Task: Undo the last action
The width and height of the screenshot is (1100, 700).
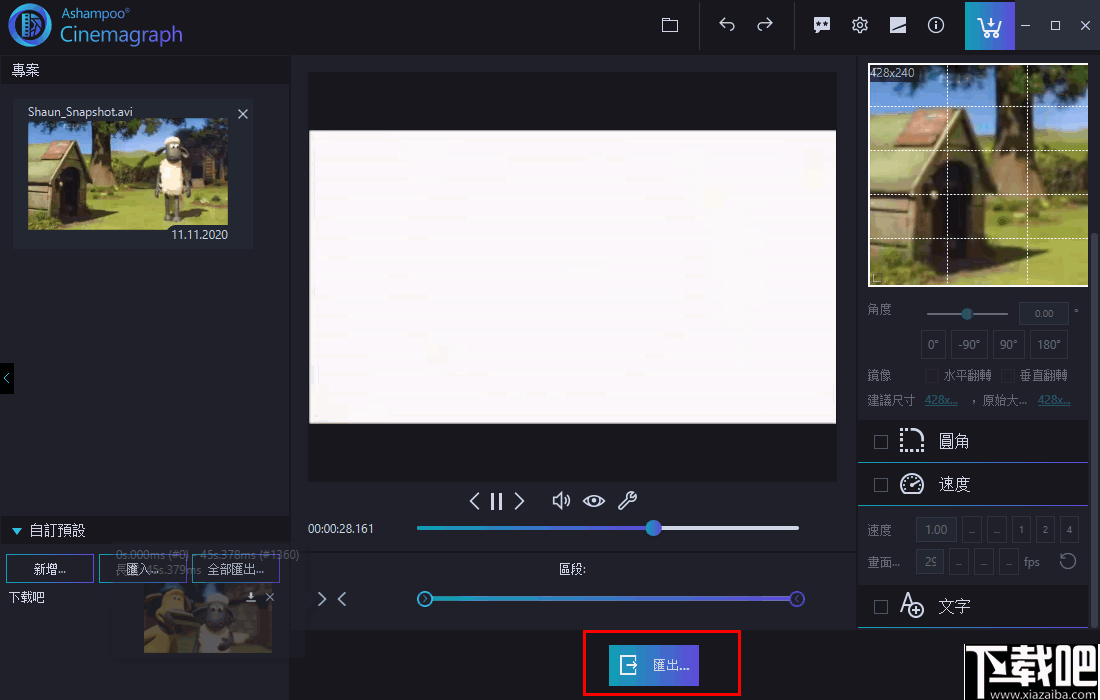Action: tap(727, 25)
